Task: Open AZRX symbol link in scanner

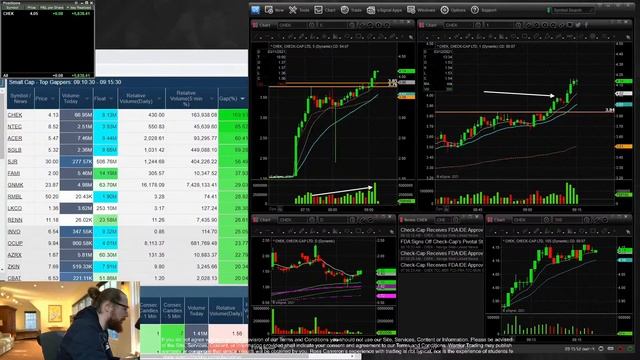Action: coord(15,255)
